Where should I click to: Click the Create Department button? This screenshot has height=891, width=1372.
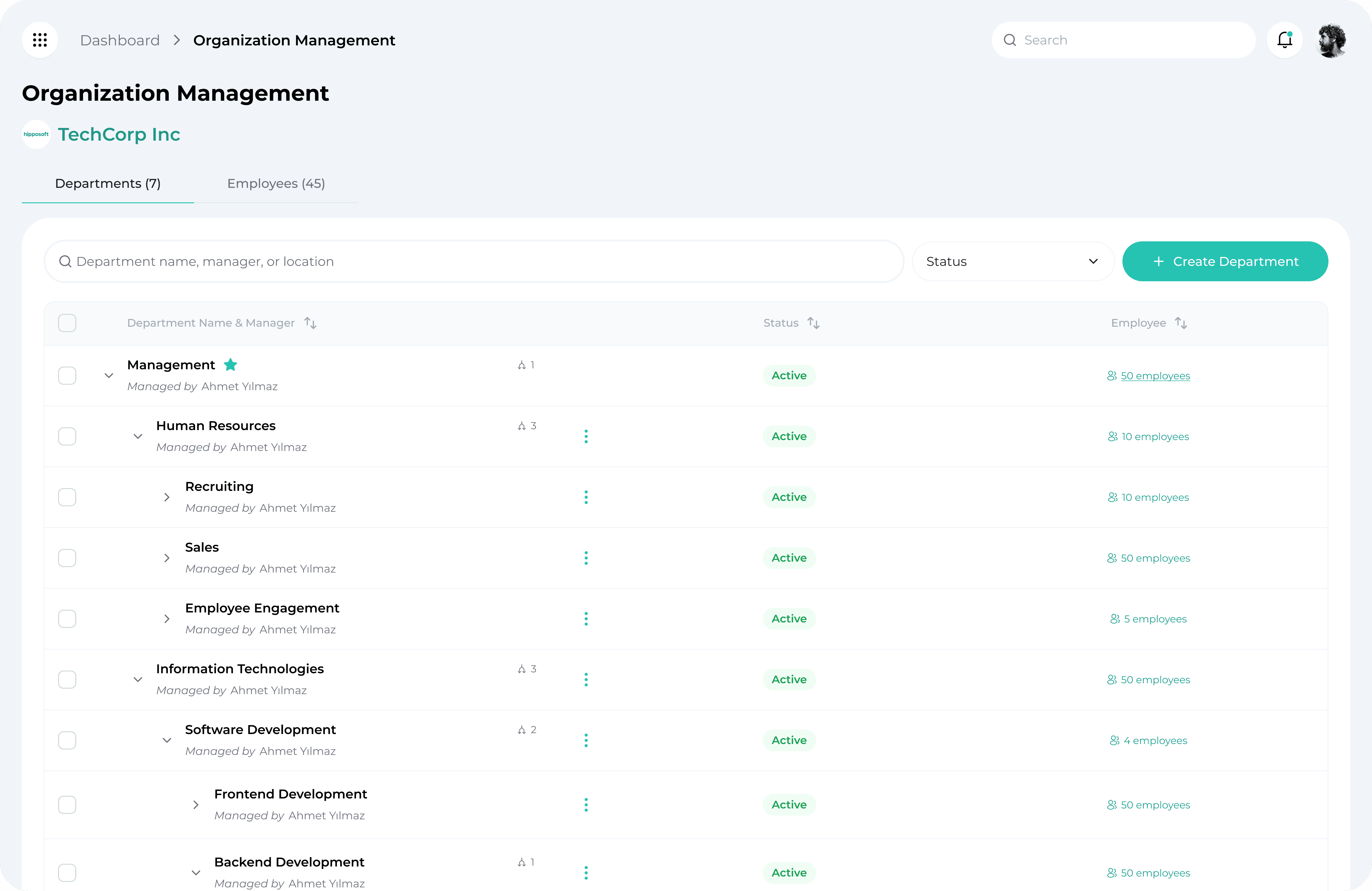[x=1225, y=262]
